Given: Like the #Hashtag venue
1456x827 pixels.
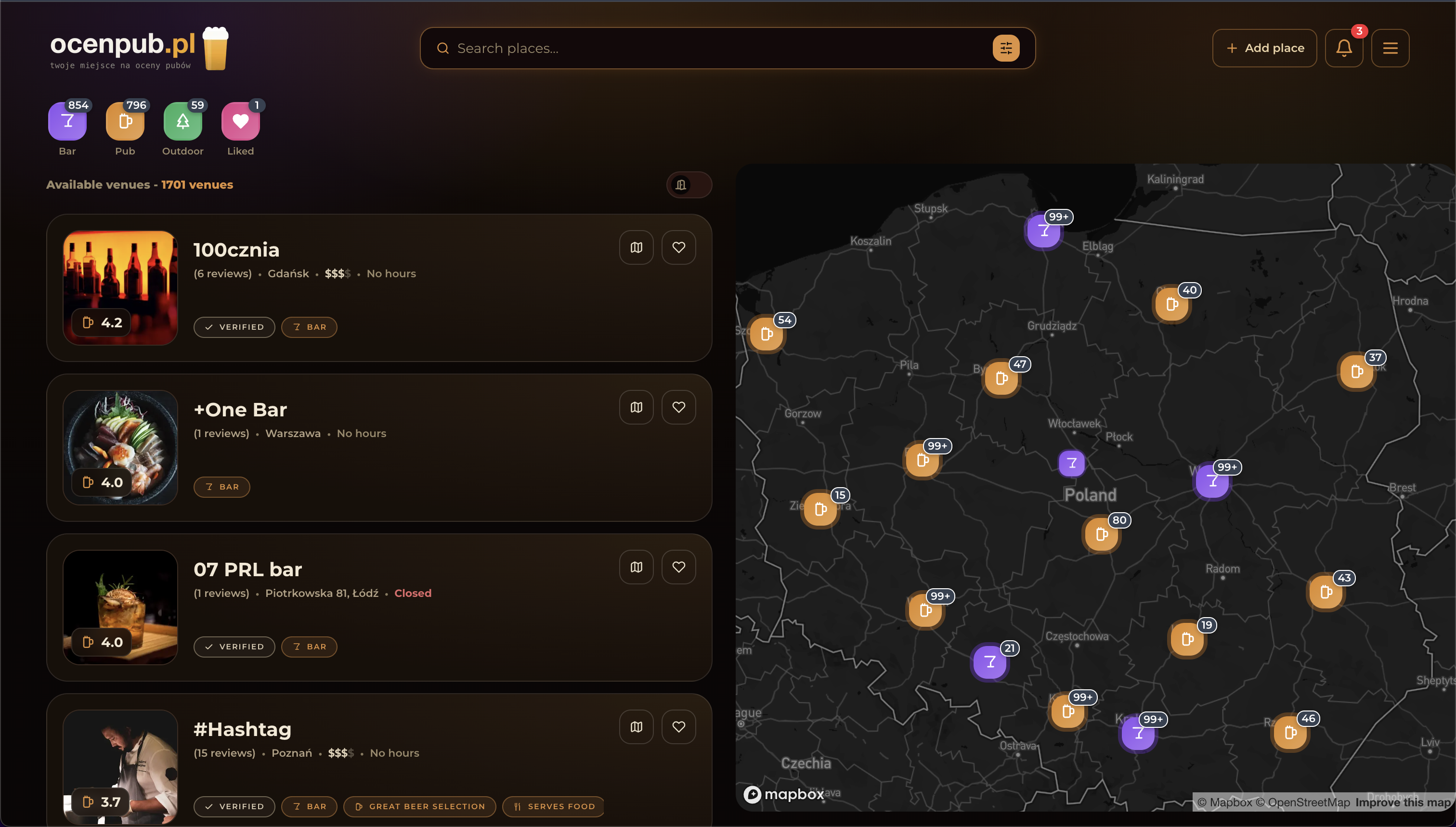Looking at the screenshot, I should click(678, 726).
